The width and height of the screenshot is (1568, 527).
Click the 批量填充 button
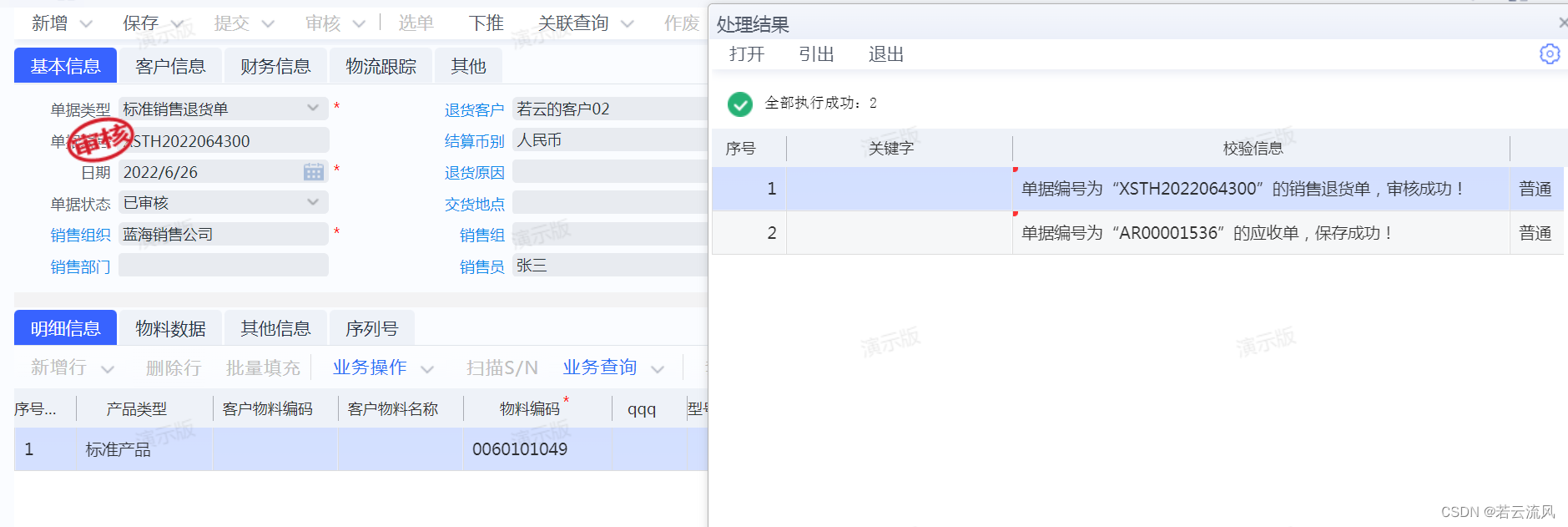[x=263, y=368]
